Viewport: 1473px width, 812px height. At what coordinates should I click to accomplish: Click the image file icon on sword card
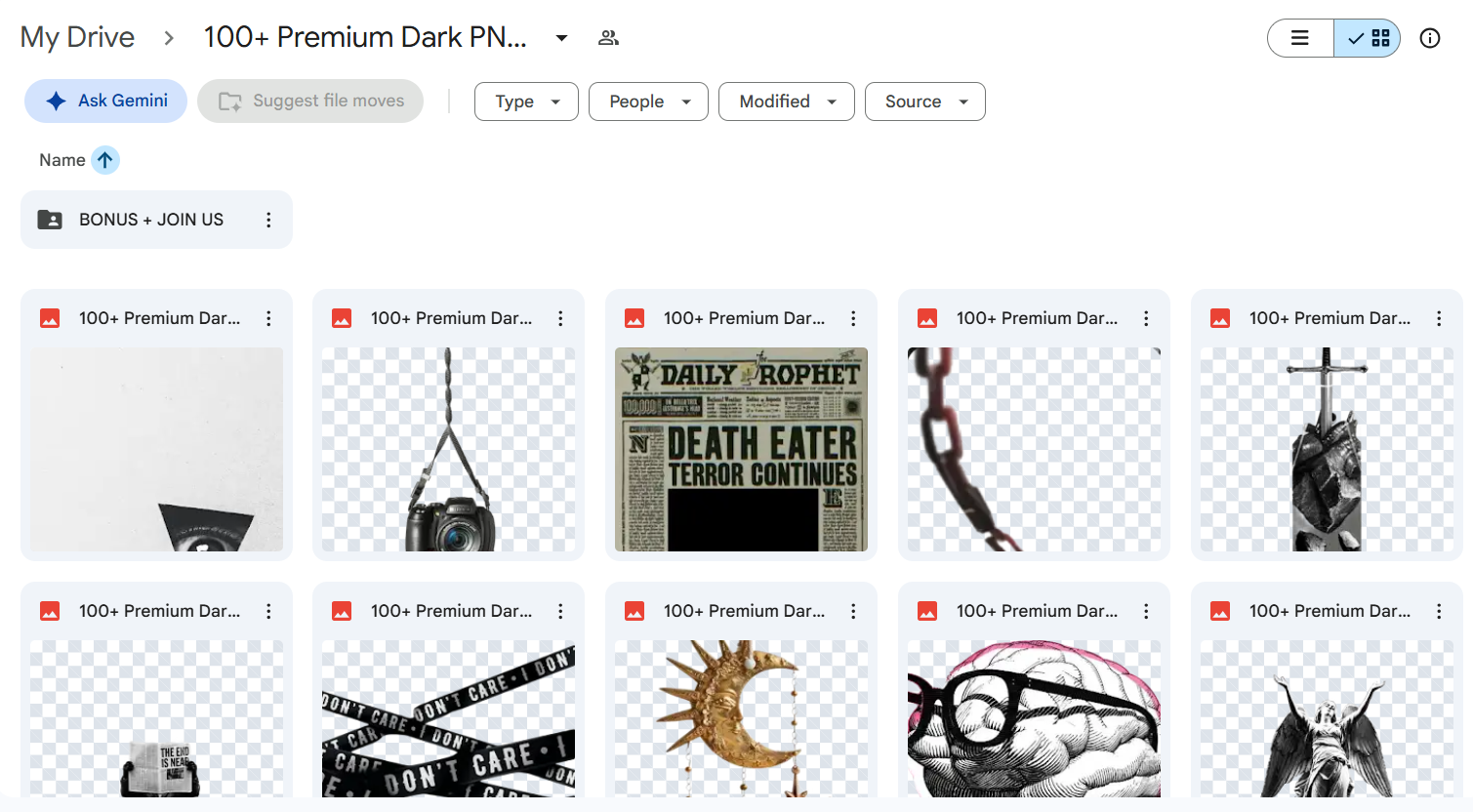coord(1220,318)
